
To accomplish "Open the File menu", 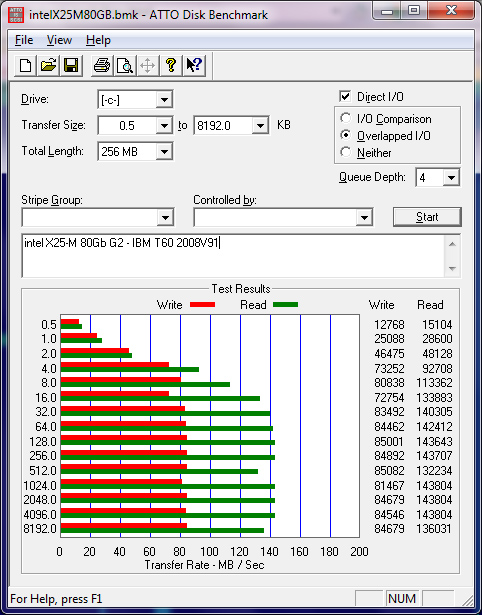I will [x=24, y=40].
